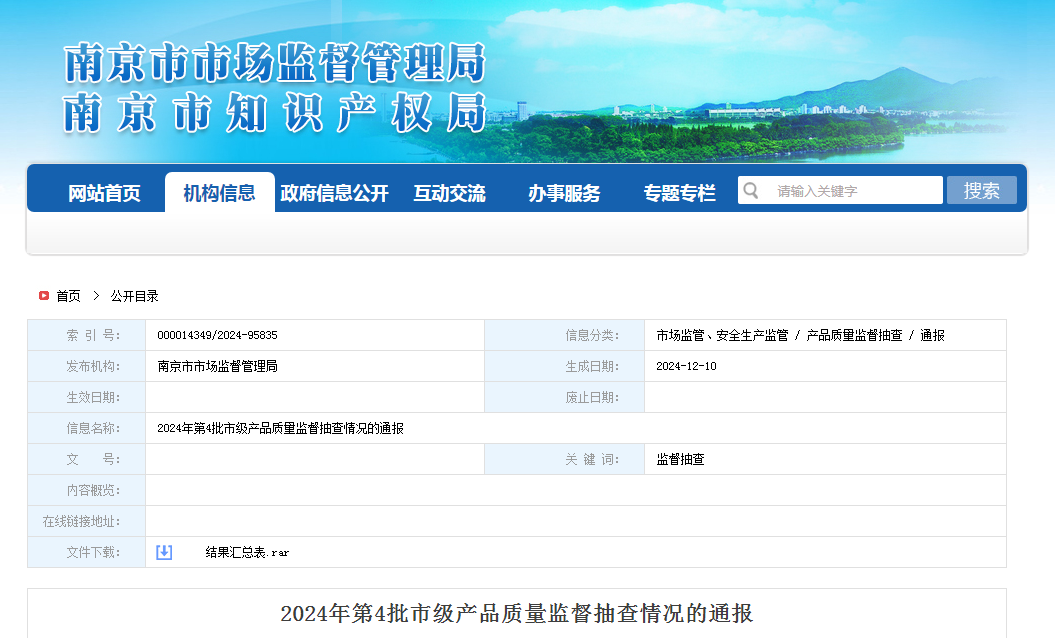
Task: Click the 南京市市场监督管理局 banner title
Action: click(x=275, y=63)
